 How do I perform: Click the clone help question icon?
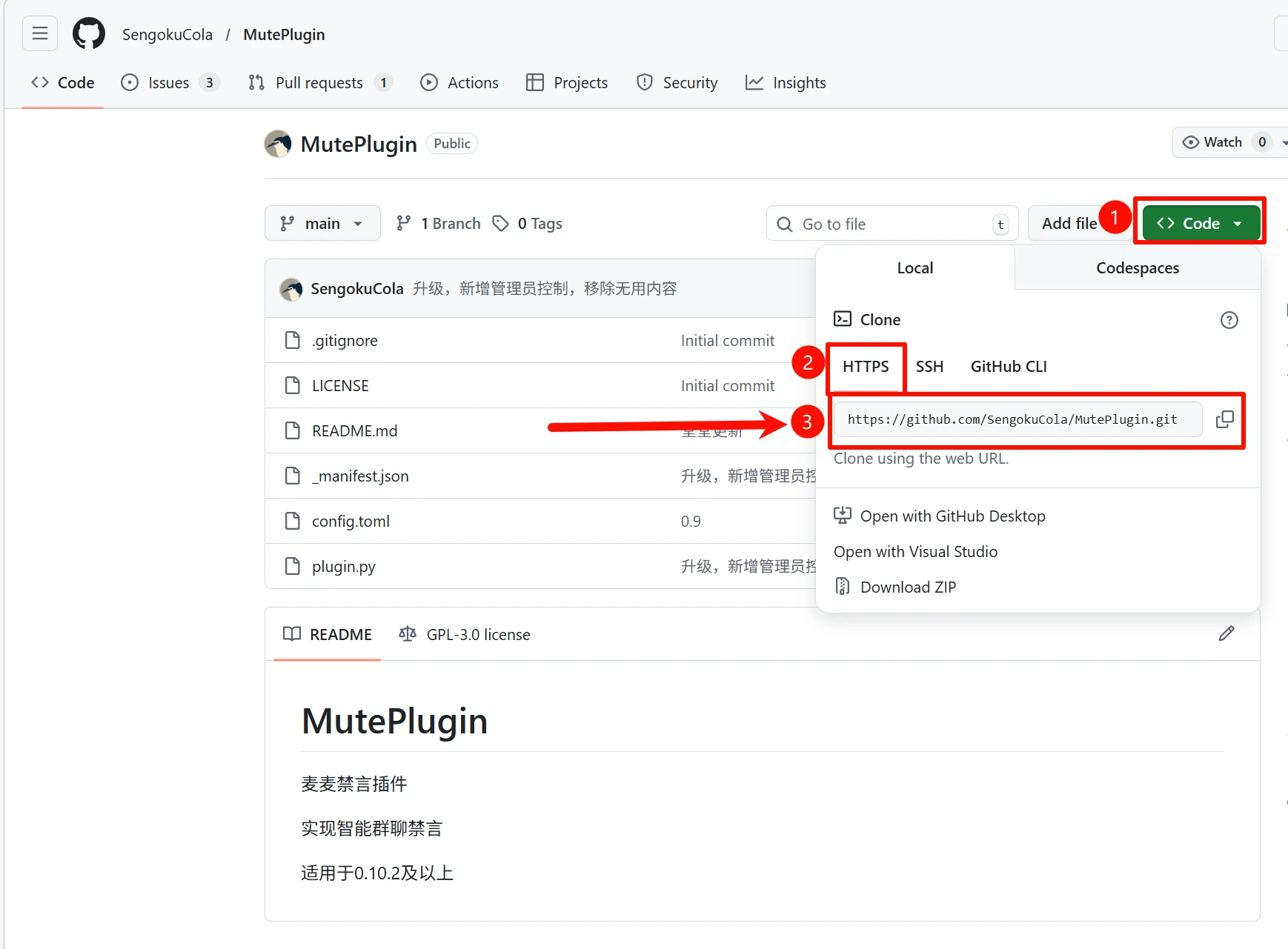[x=1229, y=320]
